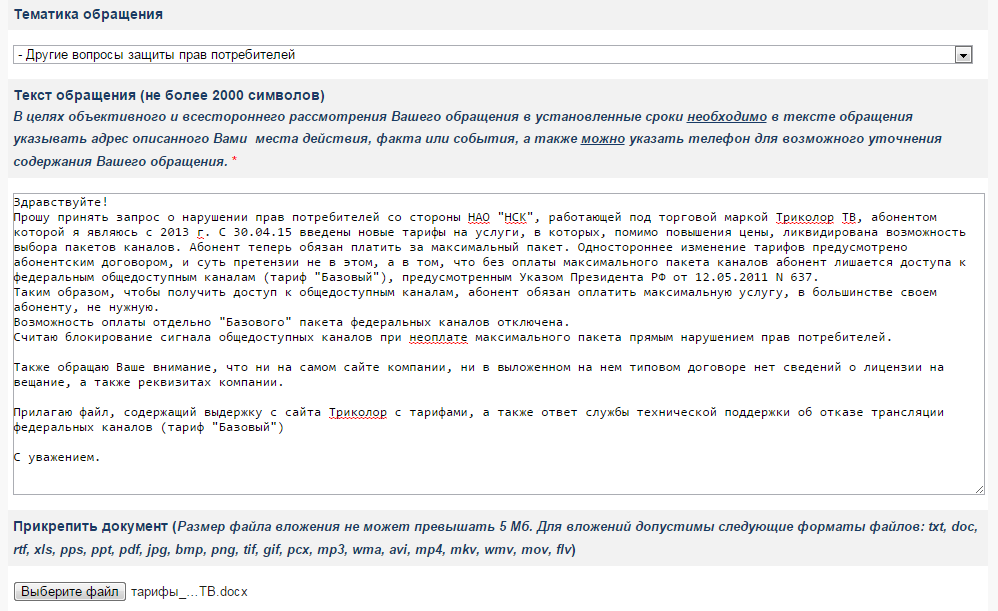
Task: Click the text 'Также обращаю Ваше внимание'
Action: pos(113,367)
